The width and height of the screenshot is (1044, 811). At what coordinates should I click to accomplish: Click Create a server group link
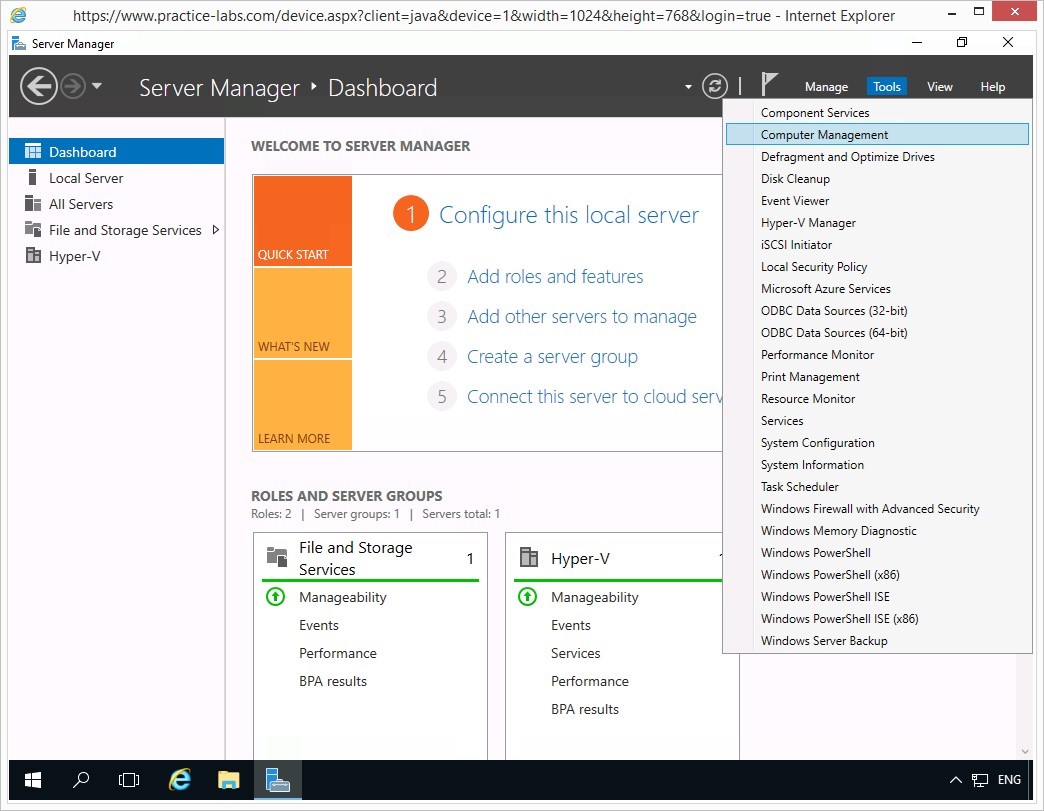552,357
